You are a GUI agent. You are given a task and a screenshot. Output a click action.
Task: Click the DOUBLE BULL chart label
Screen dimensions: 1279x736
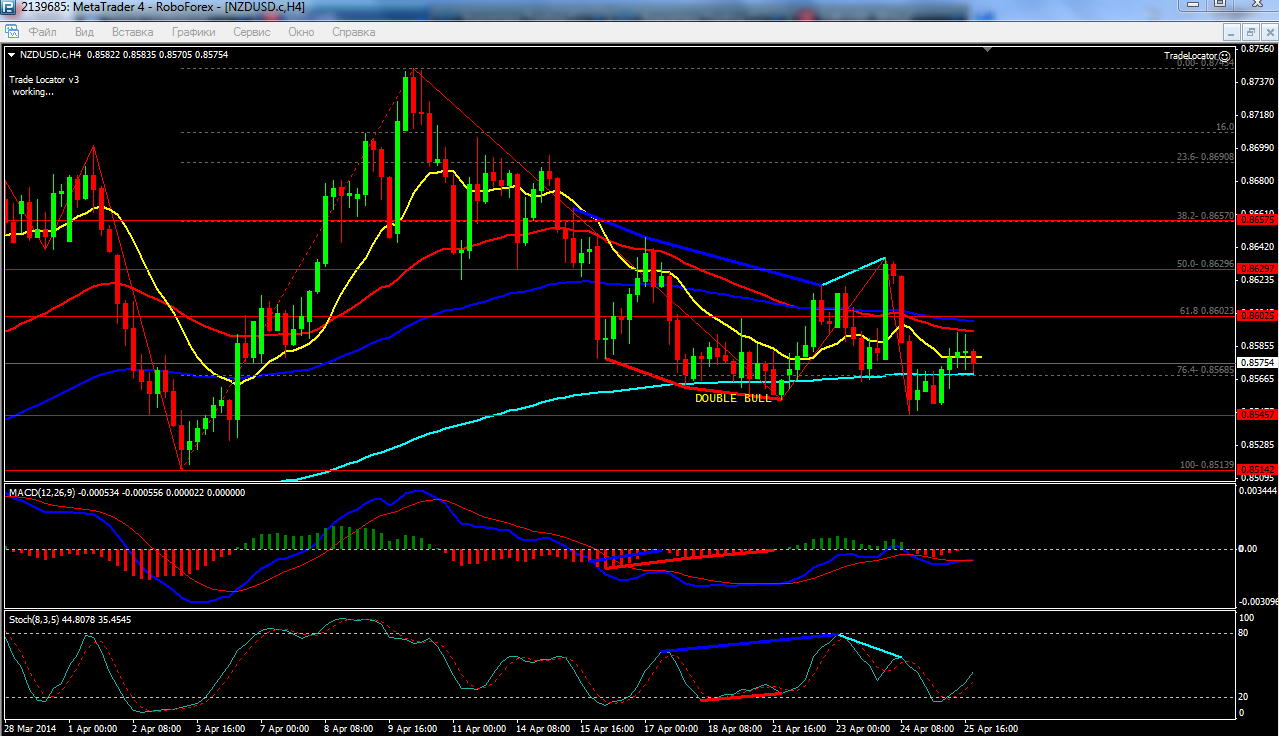point(733,398)
